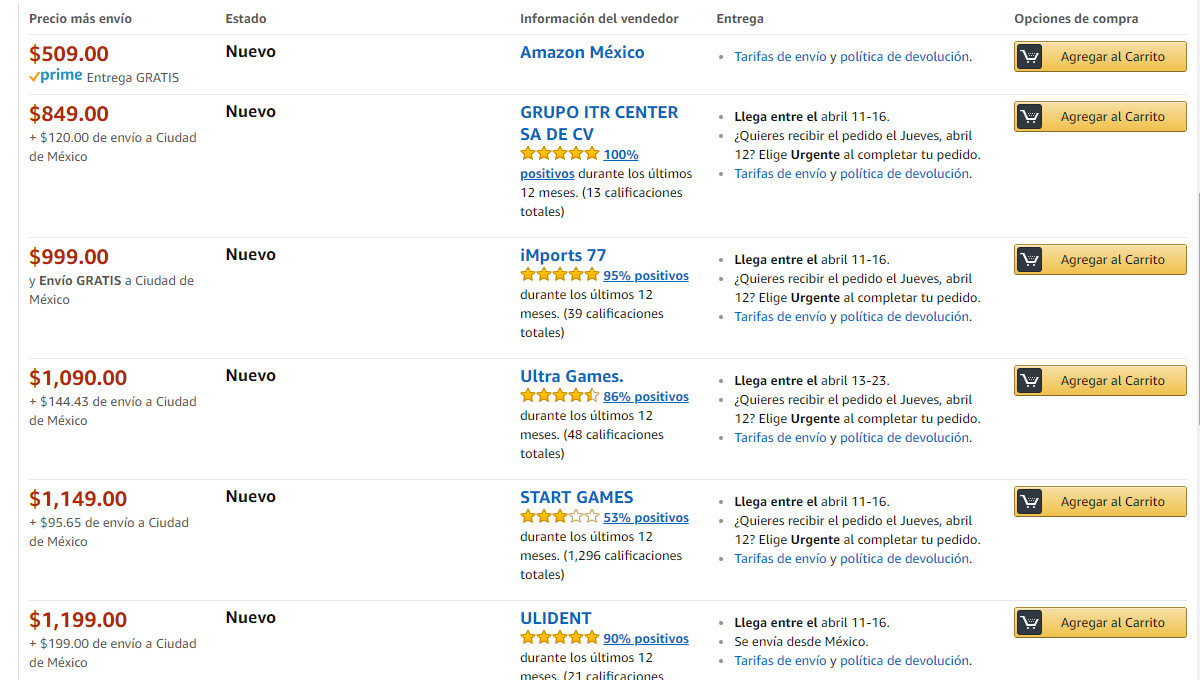
Task: View START GAMES 53% positivos ratings
Action: [x=646, y=518]
